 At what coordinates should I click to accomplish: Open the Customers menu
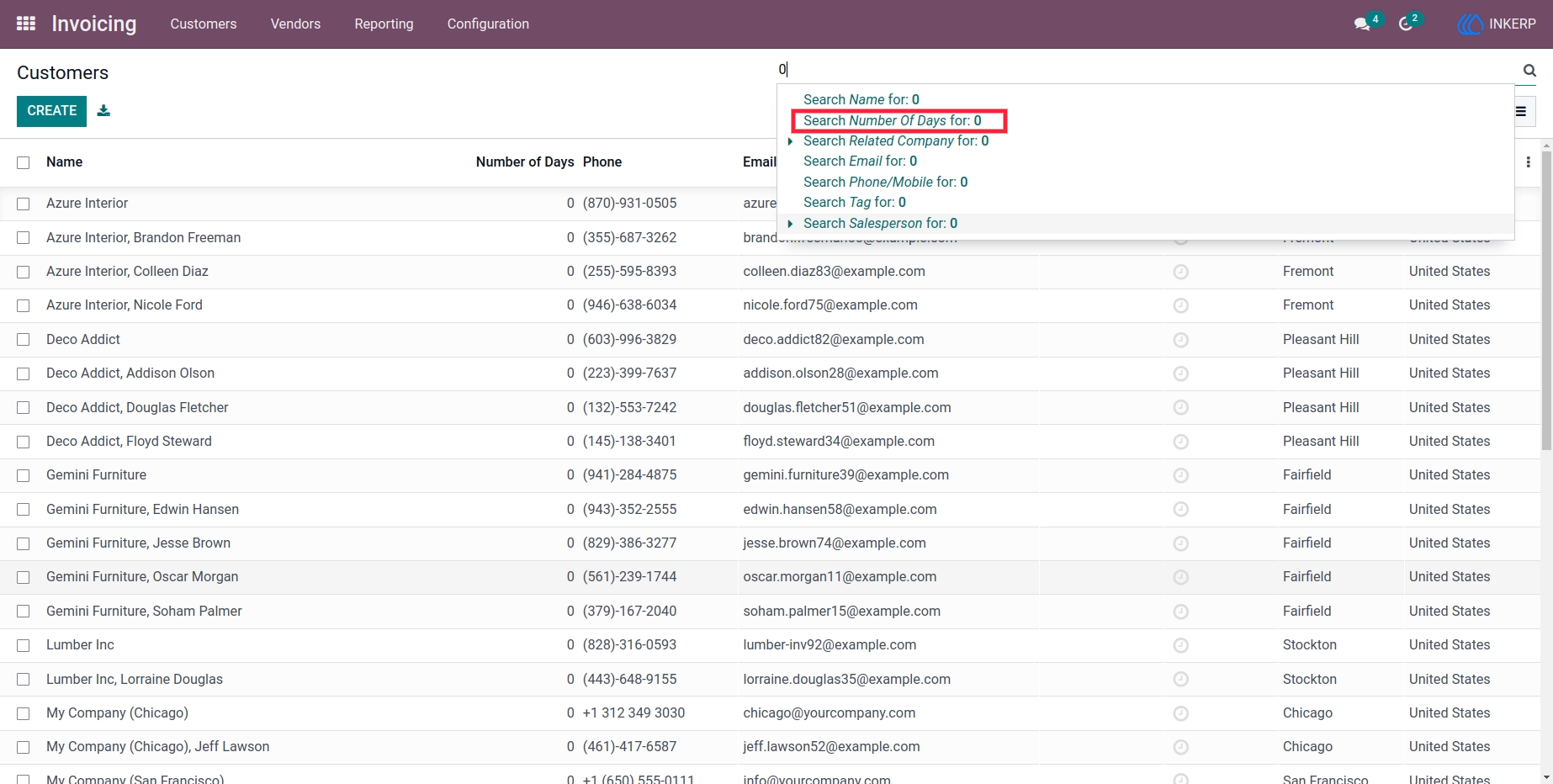(204, 24)
